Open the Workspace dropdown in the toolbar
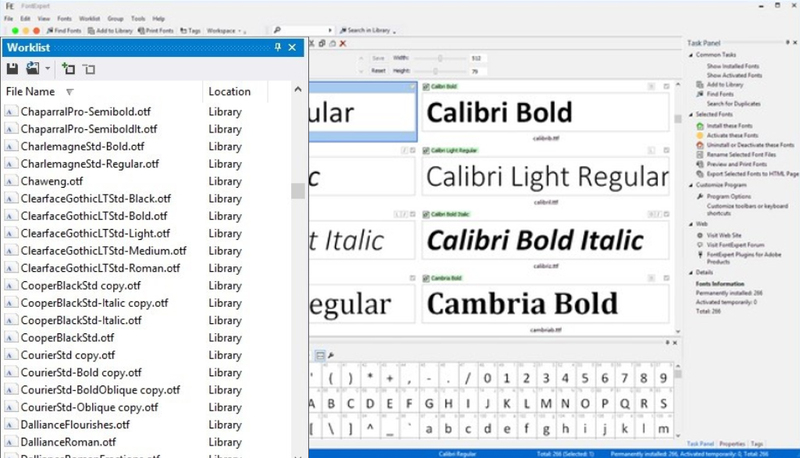This screenshot has width=800, height=458. coord(224,31)
